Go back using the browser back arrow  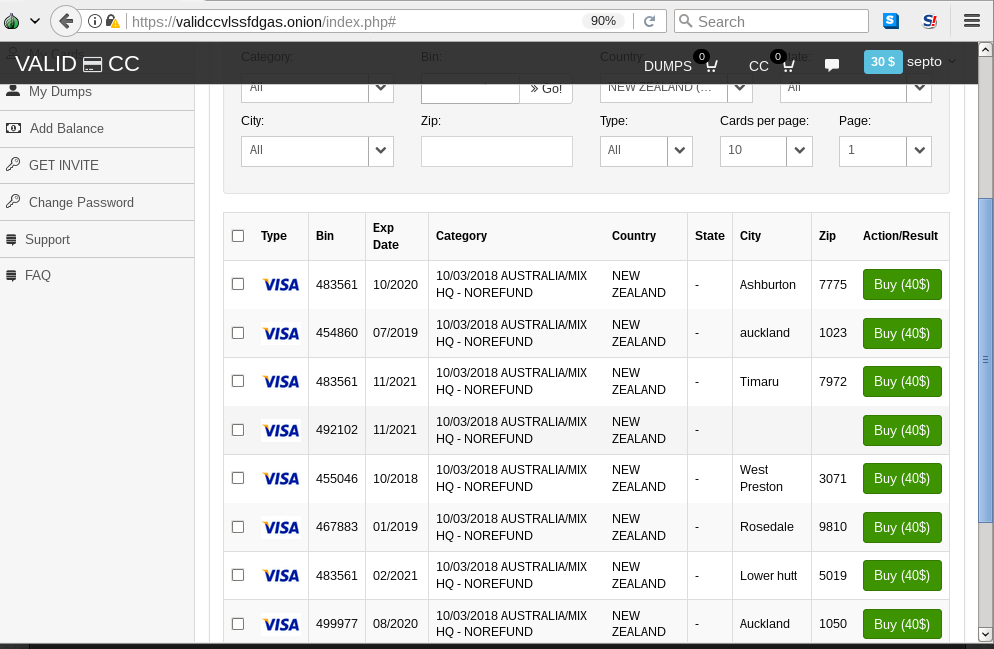pos(66,22)
